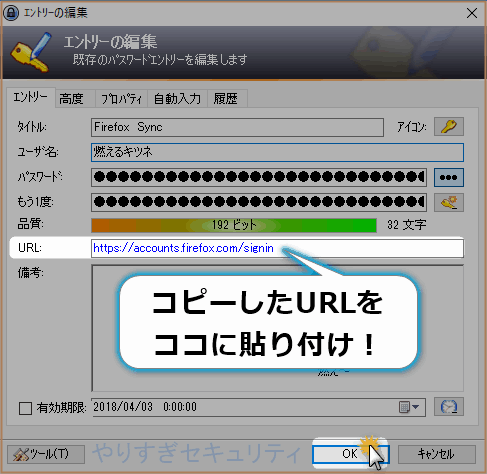Click the user name field 燃えるキツネ

point(277,152)
